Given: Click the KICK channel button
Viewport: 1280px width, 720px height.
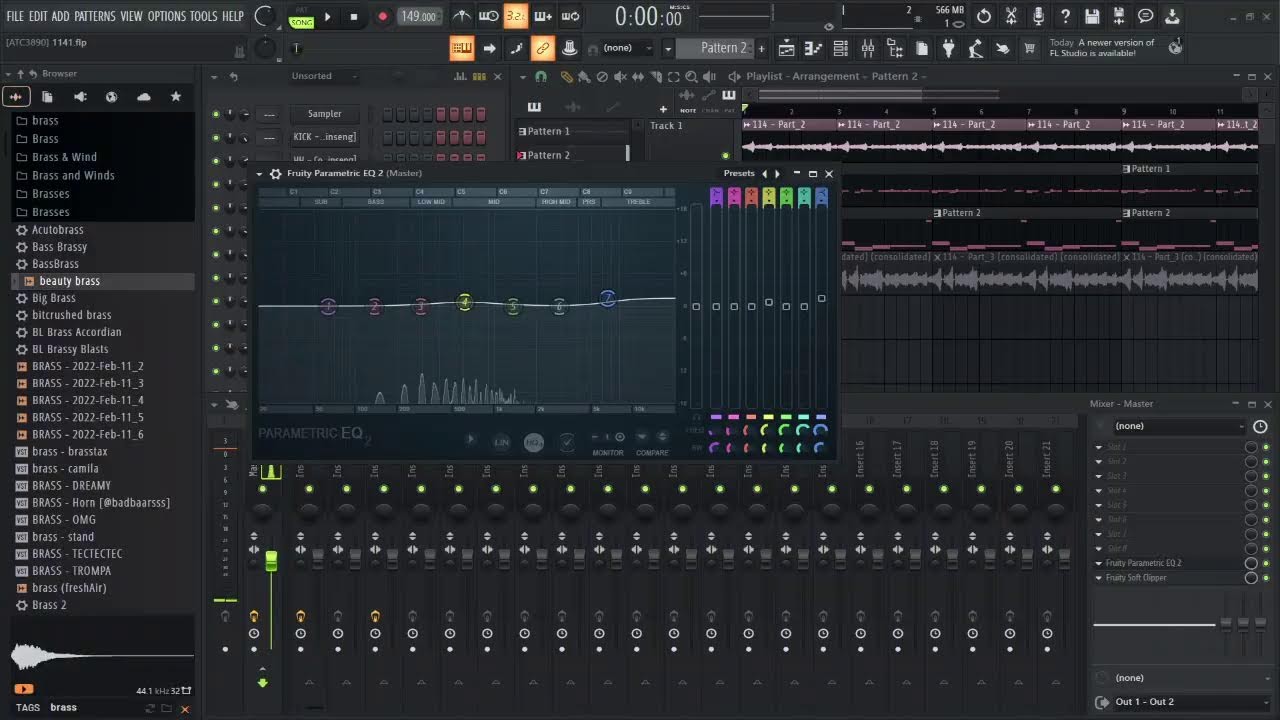Looking at the screenshot, I should (x=324, y=137).
